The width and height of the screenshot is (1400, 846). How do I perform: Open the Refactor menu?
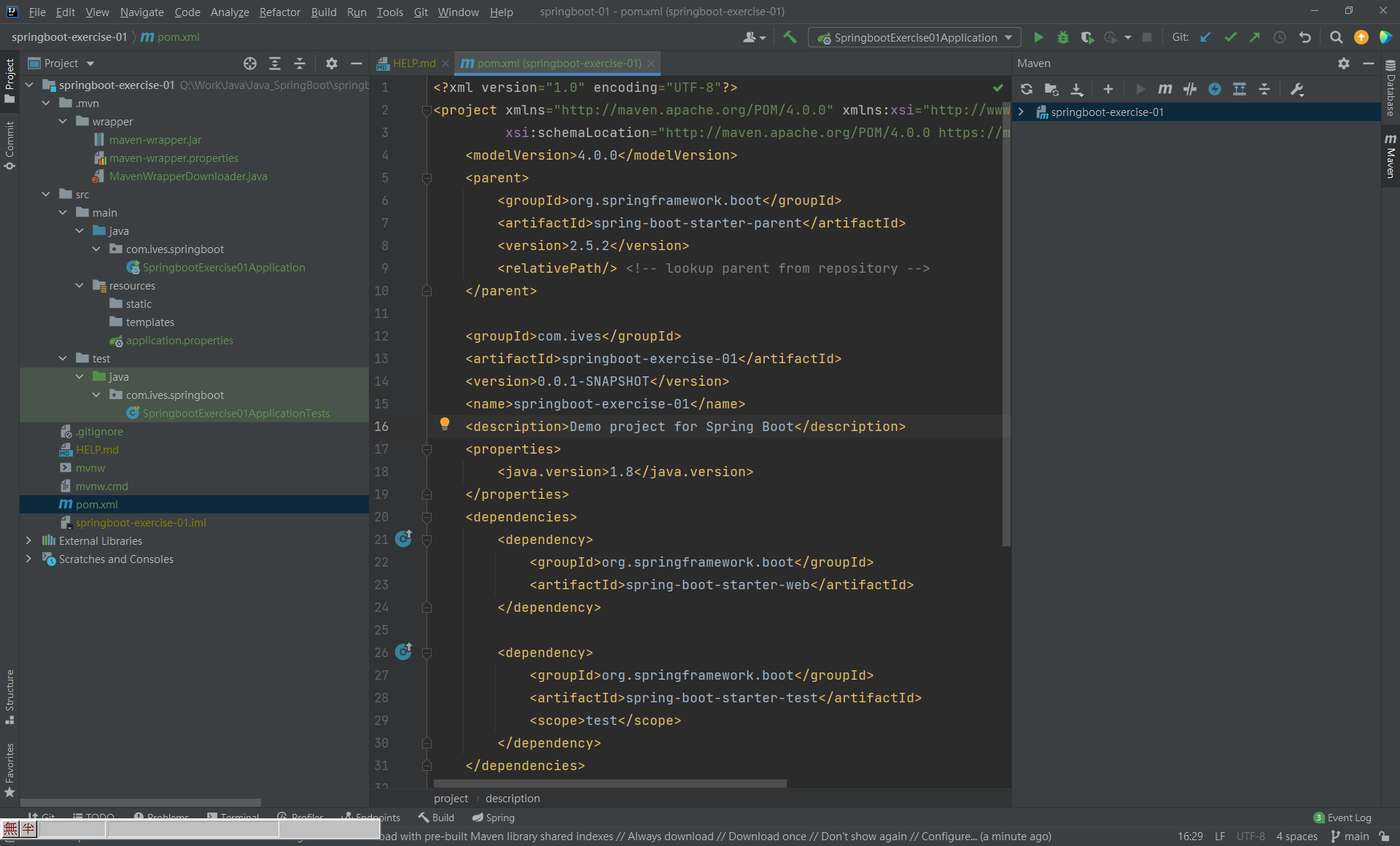pos(279,12)
